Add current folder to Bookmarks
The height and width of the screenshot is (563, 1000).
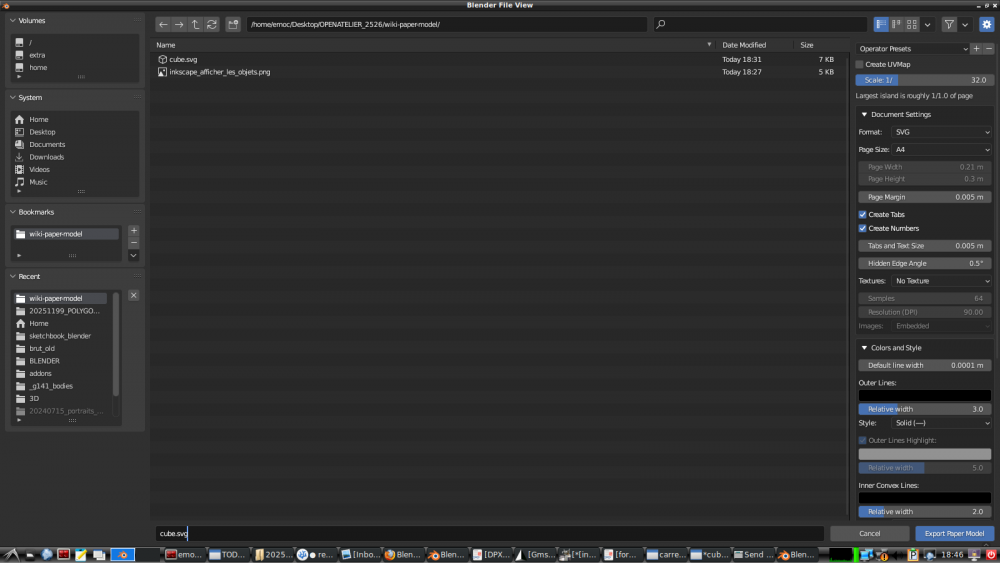click(134, 230)
